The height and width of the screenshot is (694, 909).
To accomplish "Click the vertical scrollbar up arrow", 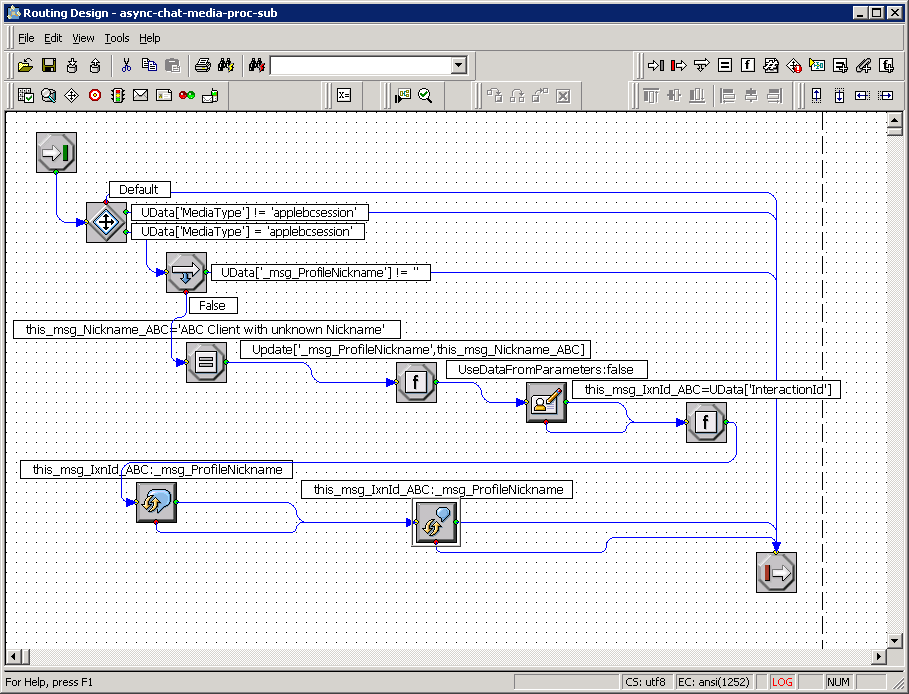I will coord(895,121).
